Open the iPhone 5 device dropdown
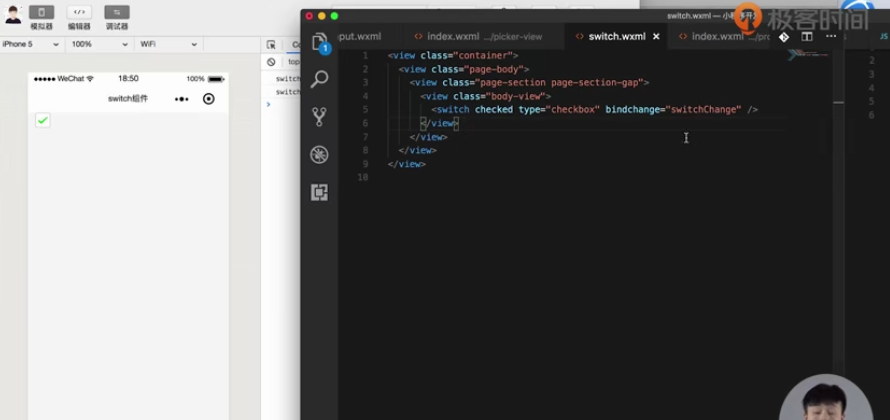 pyautogui.click(x=31, y=44)
